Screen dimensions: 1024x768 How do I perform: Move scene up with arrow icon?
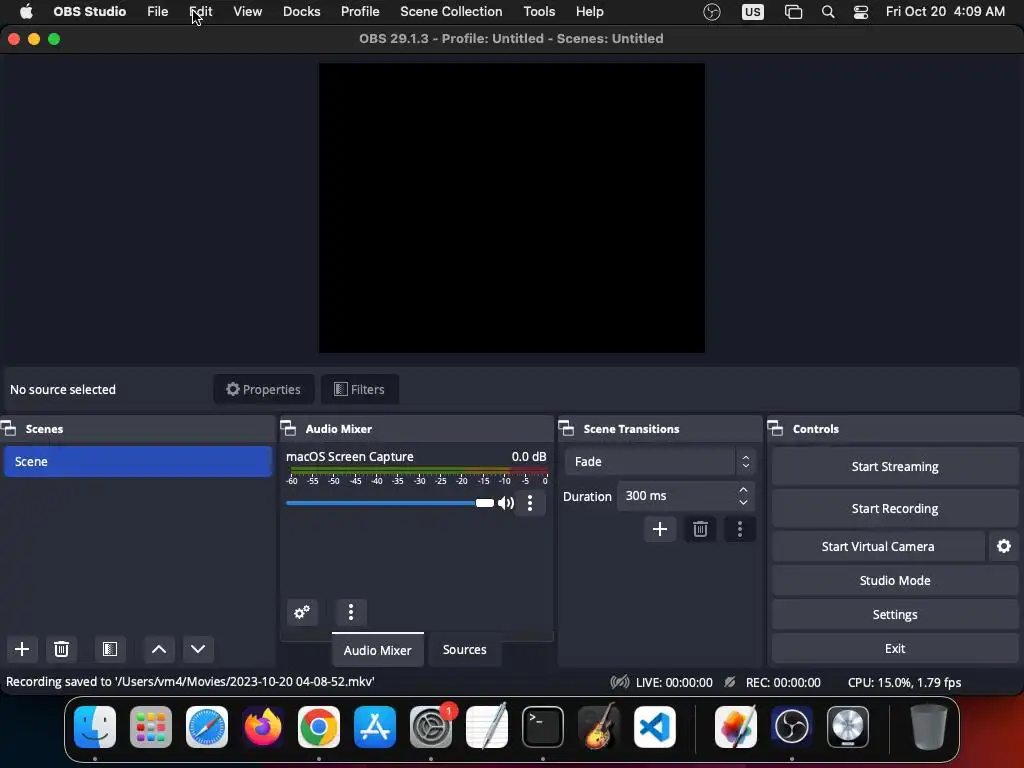point(159,649)
